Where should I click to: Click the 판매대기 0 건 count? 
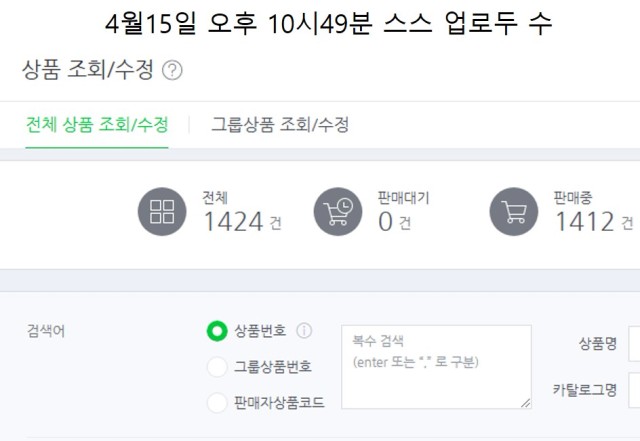point(394,222)
